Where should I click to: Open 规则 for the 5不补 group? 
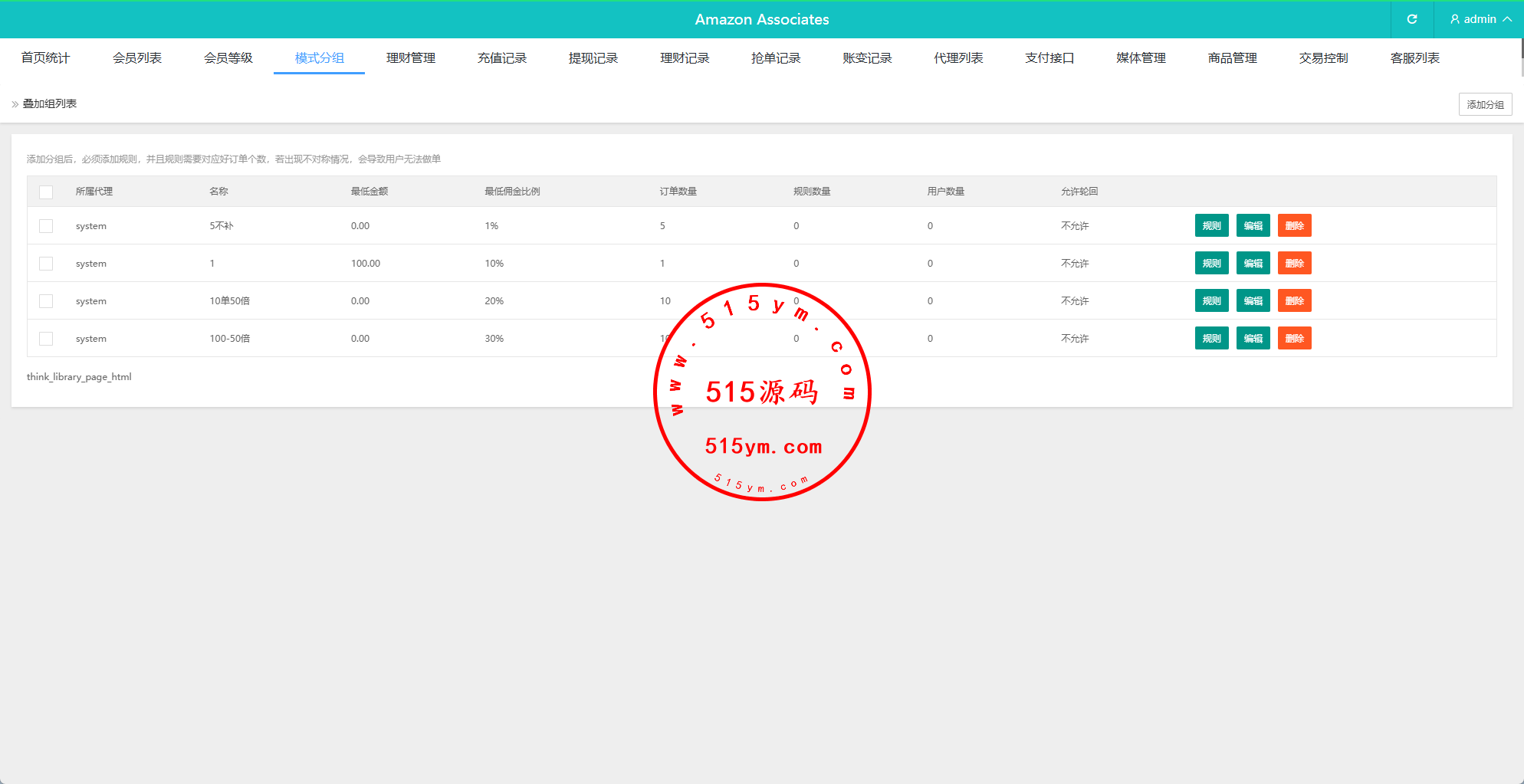(x=1211, y=226)
